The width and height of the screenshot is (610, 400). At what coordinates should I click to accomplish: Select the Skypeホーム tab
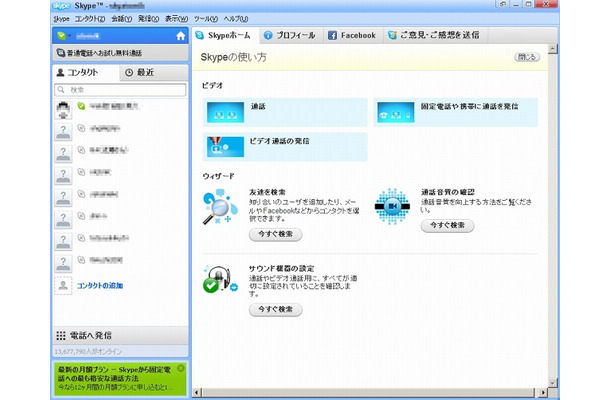point(224,35)
